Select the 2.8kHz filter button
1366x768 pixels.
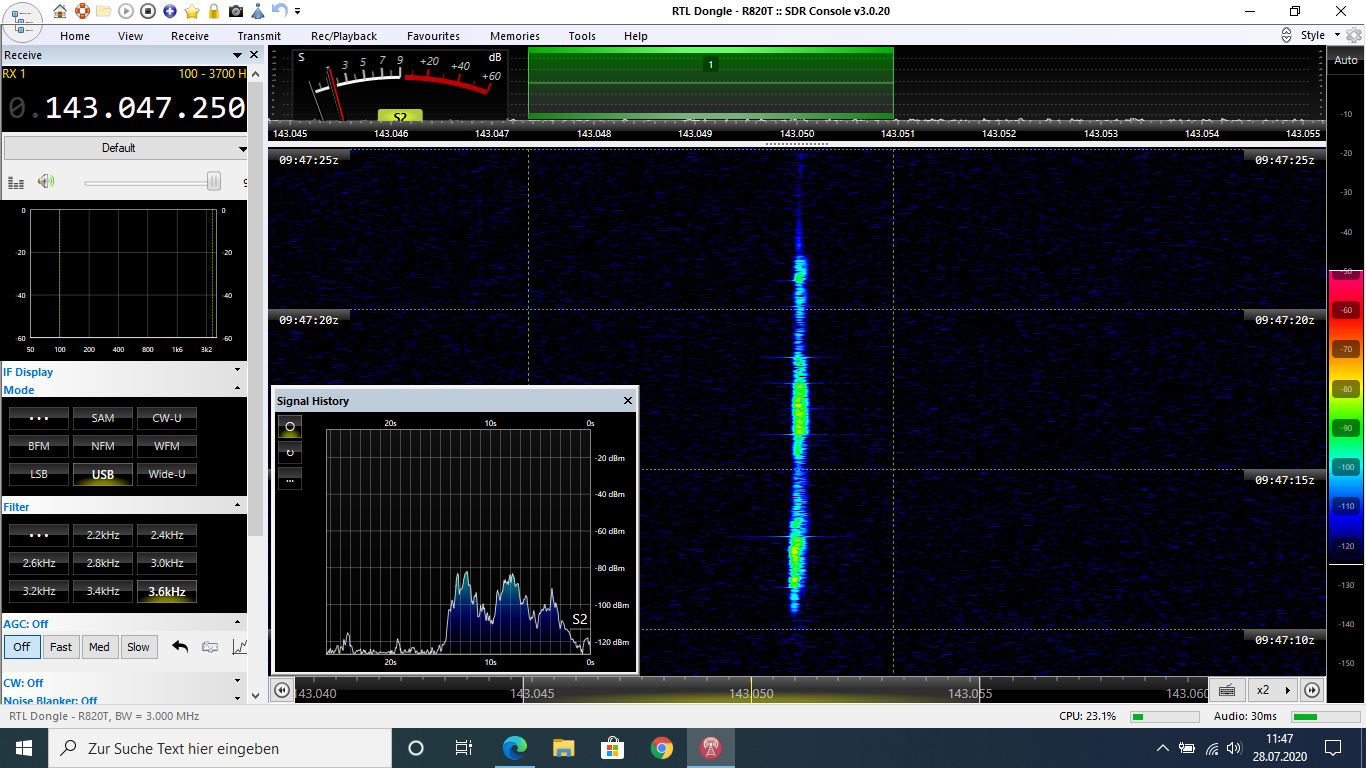click(103, 563)
